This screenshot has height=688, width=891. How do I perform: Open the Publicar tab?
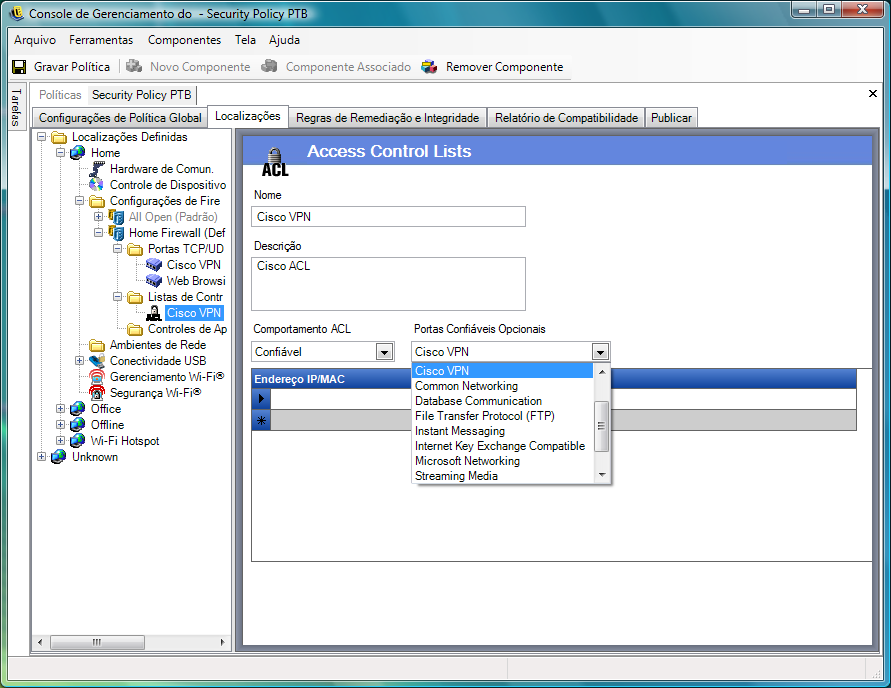point(671,118)
